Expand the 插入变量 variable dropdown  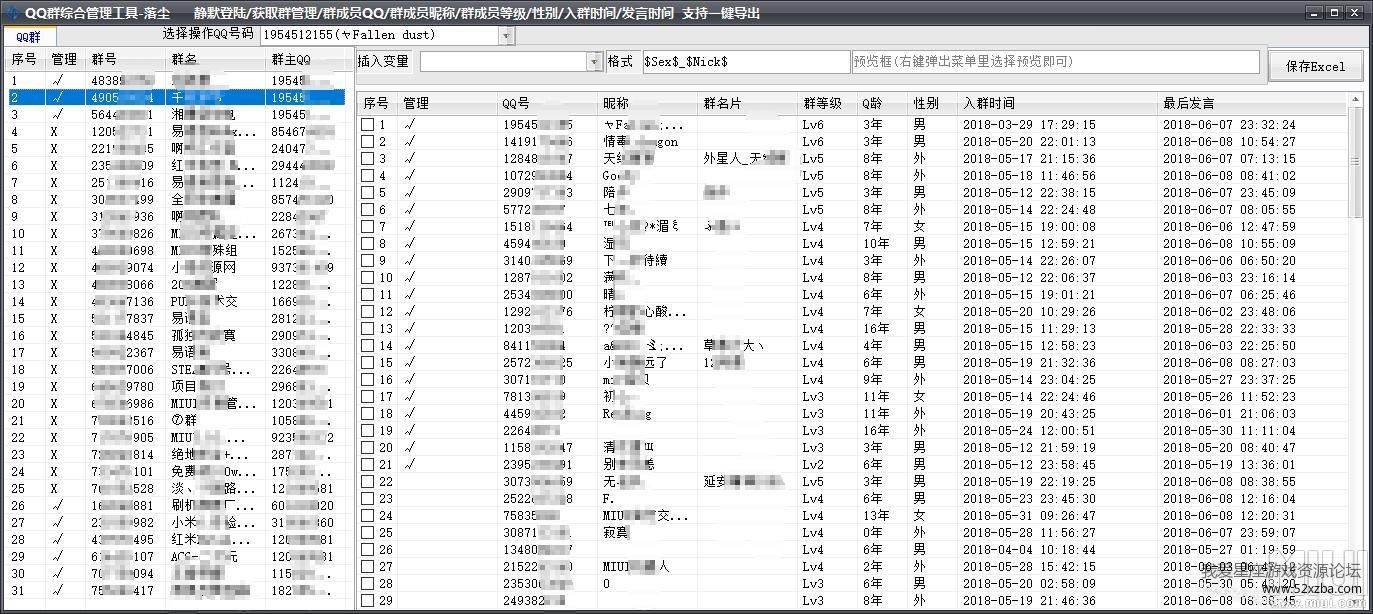[x=594, y=62]
